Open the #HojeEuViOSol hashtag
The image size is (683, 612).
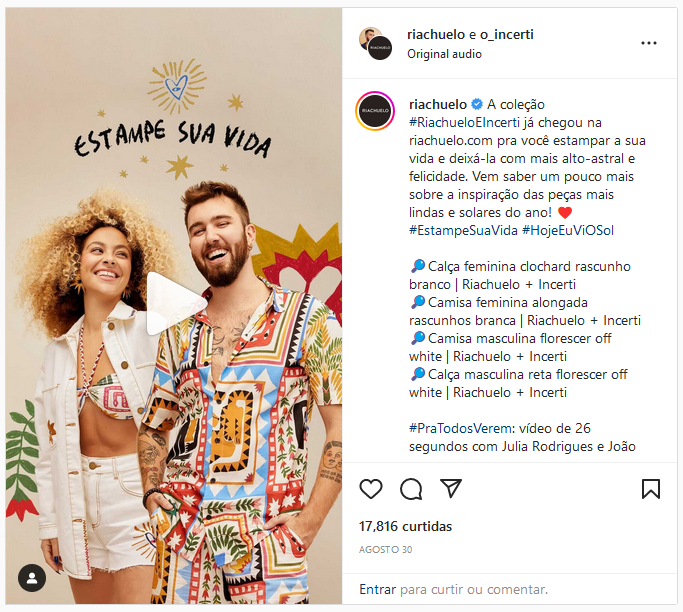pyautogui.click(x=568, y=230)
